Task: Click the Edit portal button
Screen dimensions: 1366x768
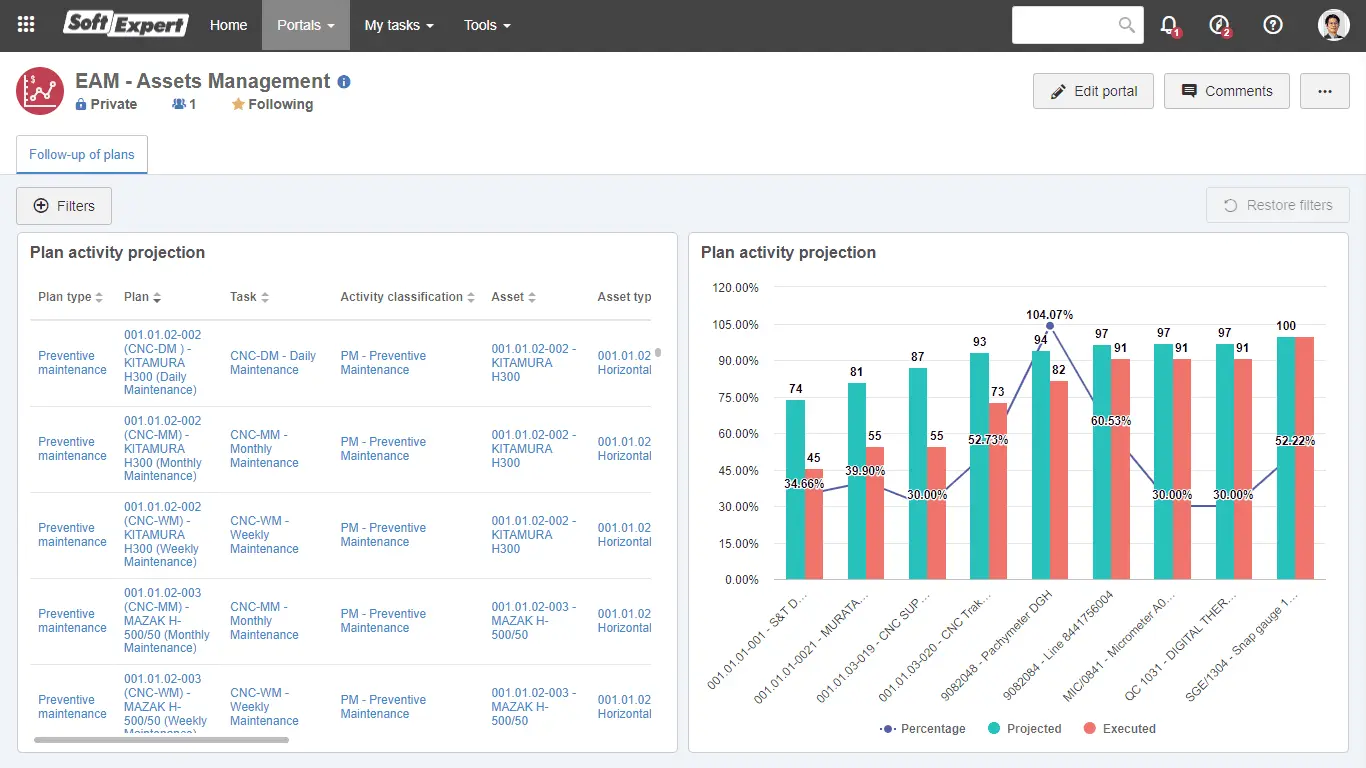Action: click(x=1093, y=91)
